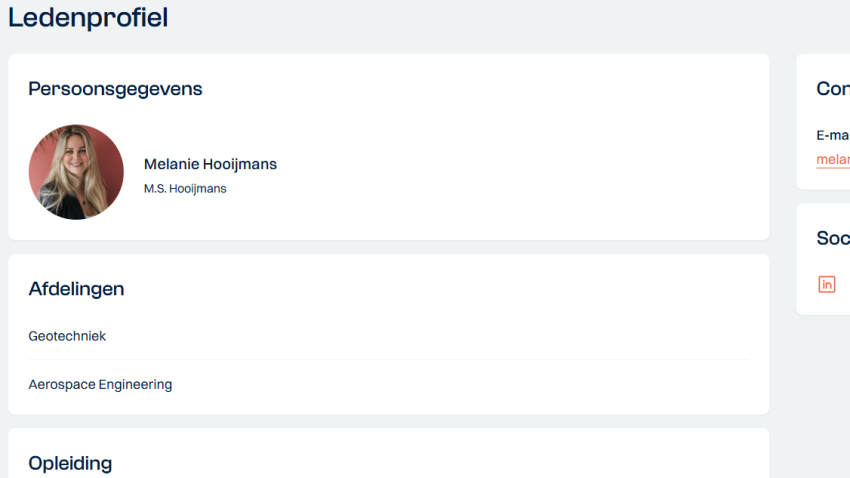Screen dimensions: 850x478
Task: Select the Opleiding section heading
Action: pos(70,463)
